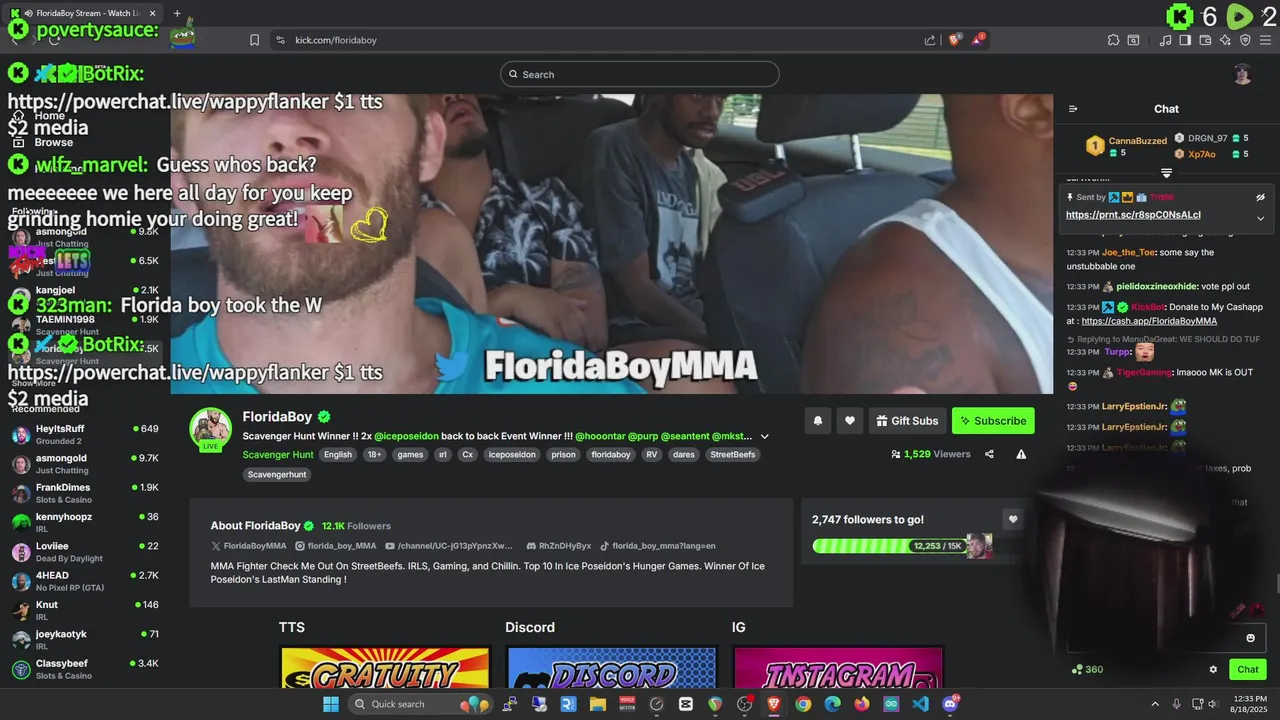
Task: Click the Gratuity TTS panel image
Action: pos(385,667)
